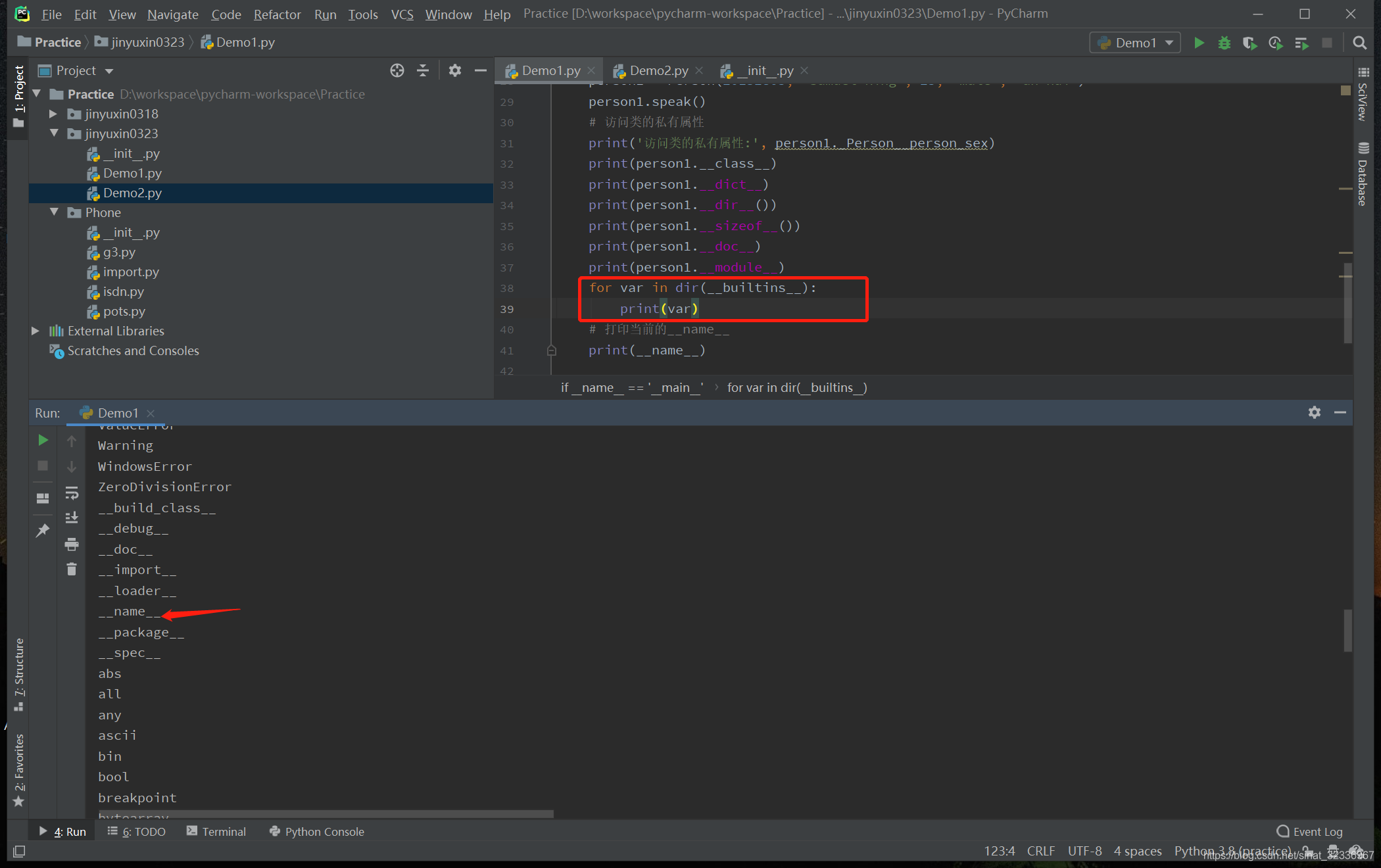Print the Run console output
The width and height of the screenshot is (1381, 868).
[72, 544]
